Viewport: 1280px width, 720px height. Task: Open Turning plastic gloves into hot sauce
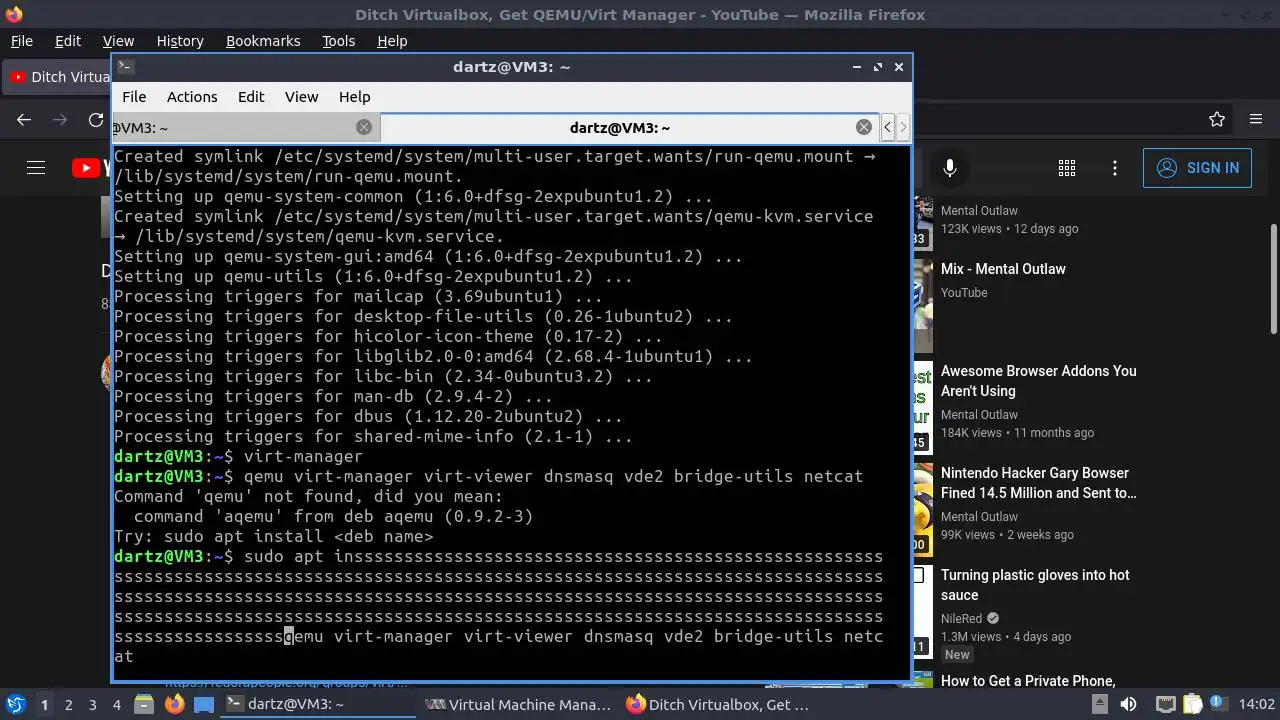[1035, 585]
